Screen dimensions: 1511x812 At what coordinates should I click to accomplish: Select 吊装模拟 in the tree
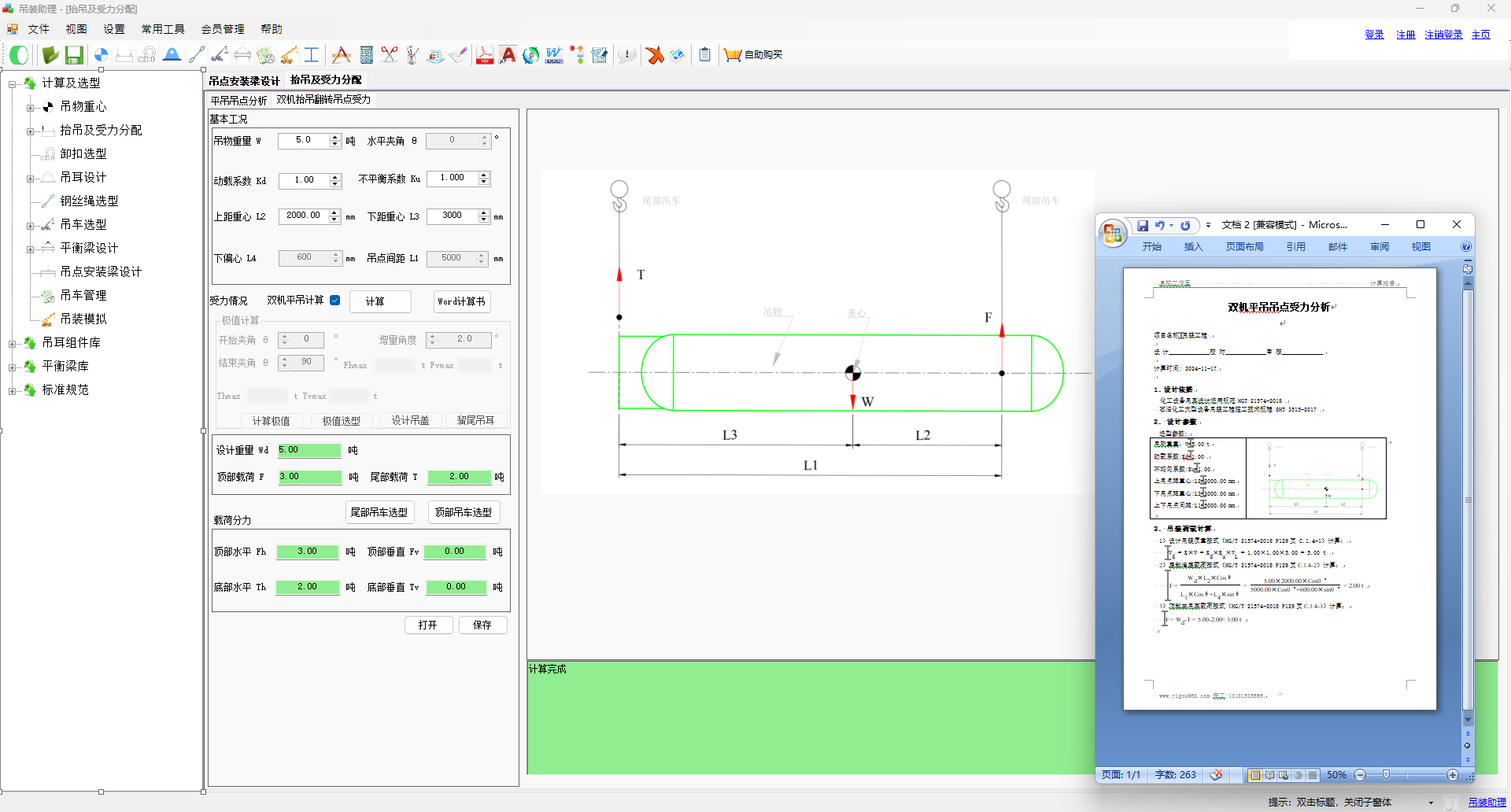(x=83, y=319)
